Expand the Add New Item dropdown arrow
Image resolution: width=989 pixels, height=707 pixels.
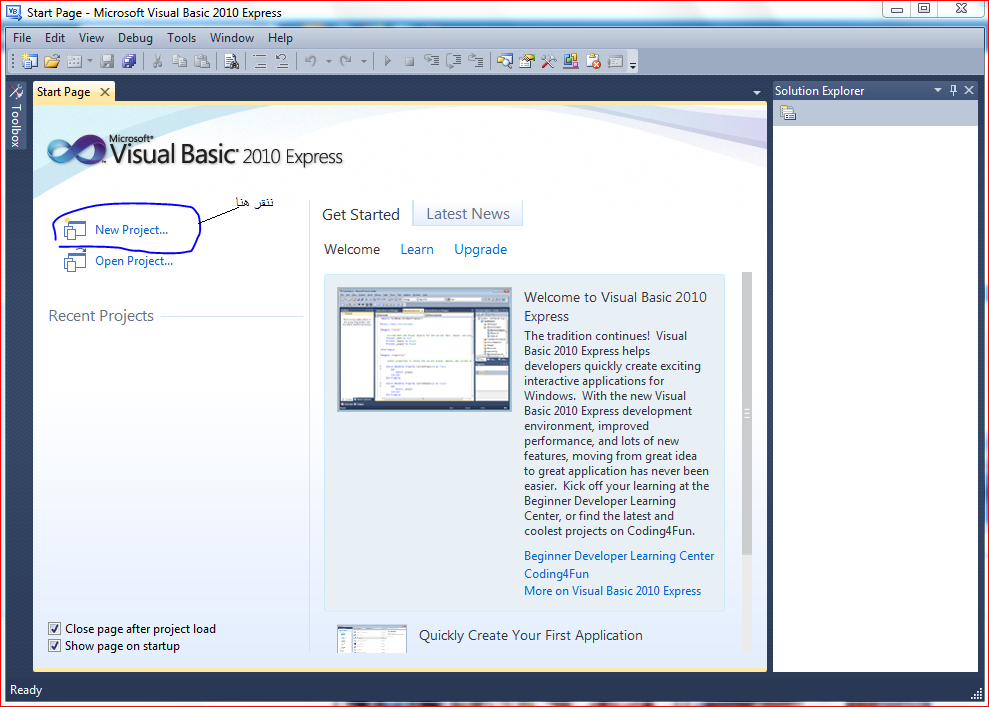(90, 61)
